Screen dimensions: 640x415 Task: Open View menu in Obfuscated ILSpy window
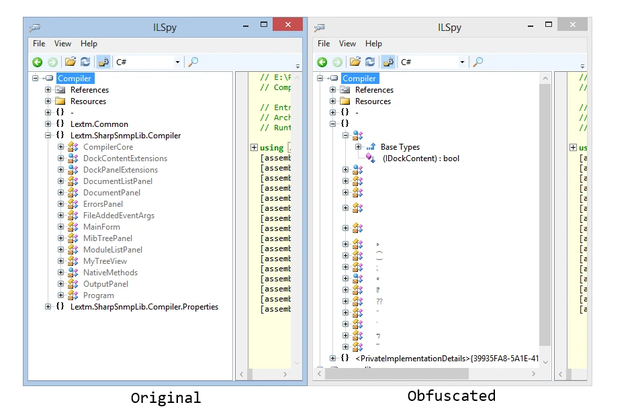347,44
